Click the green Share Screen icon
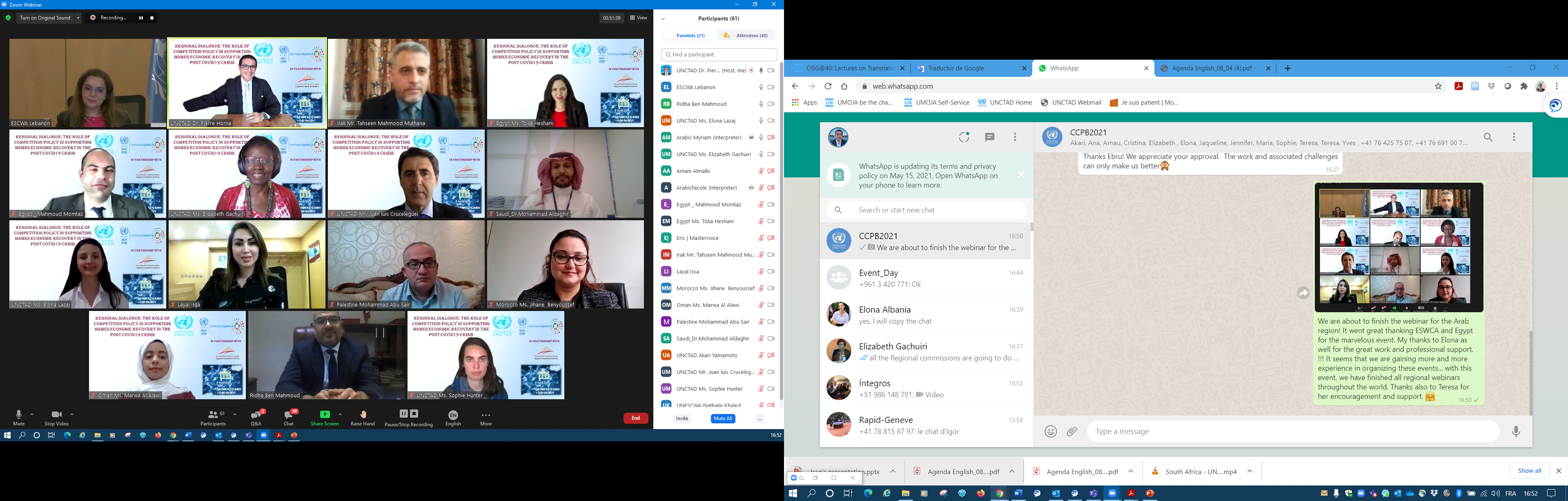 point(325,414)
